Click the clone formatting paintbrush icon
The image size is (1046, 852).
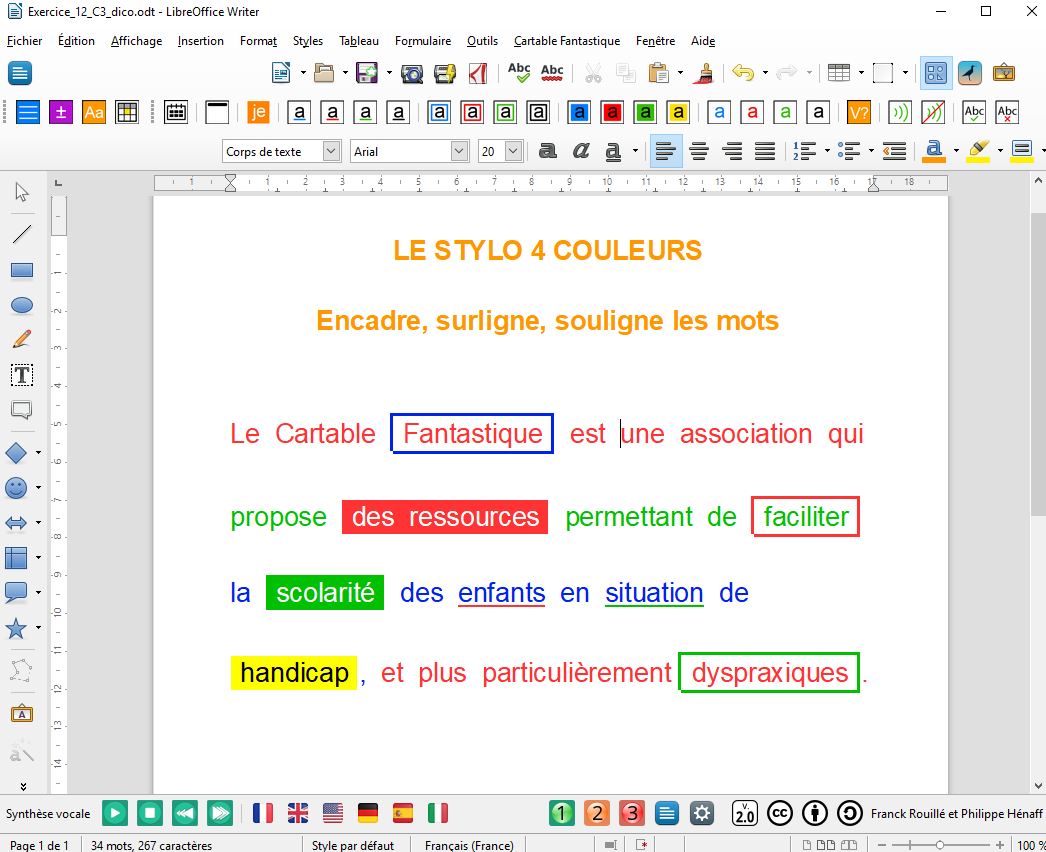[703, 73]
